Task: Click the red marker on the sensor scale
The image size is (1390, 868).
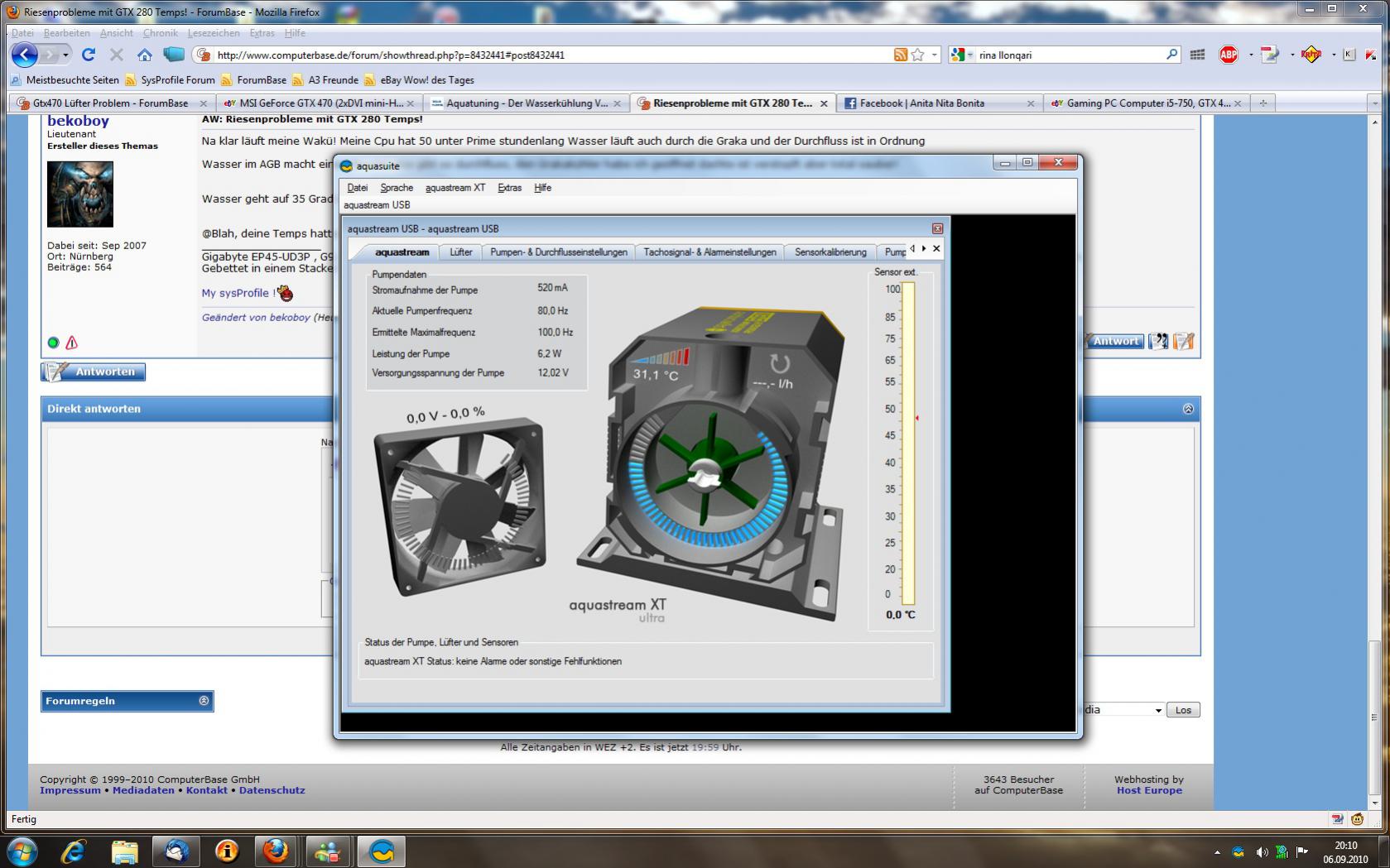Action: [917, 418]
